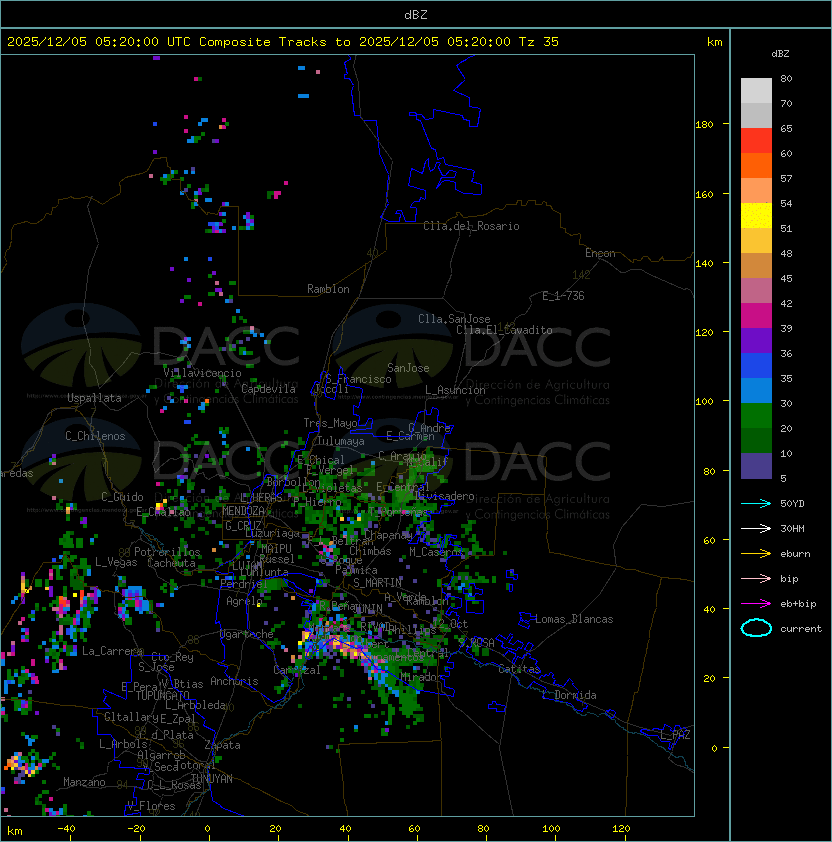Click the 'eb+bip' legend label
The image size is (832, 842).
(x=798, y=604)
